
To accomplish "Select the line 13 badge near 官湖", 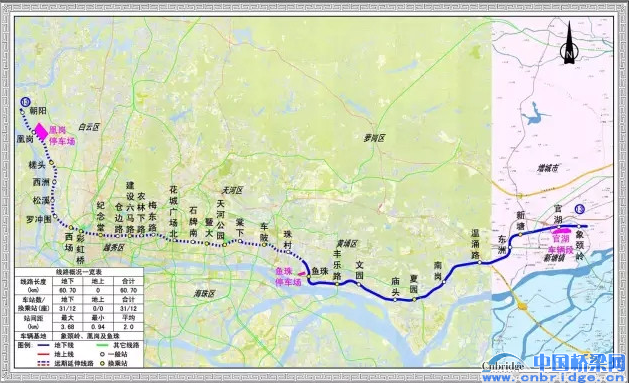I will 579,209.
